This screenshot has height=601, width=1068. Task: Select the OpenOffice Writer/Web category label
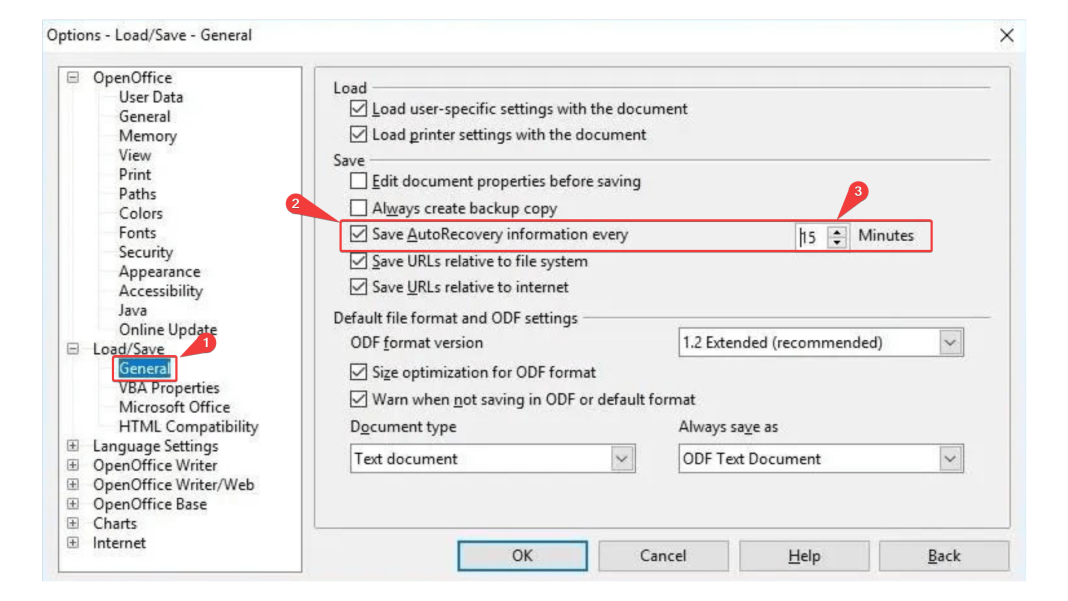tap(174, 484)
